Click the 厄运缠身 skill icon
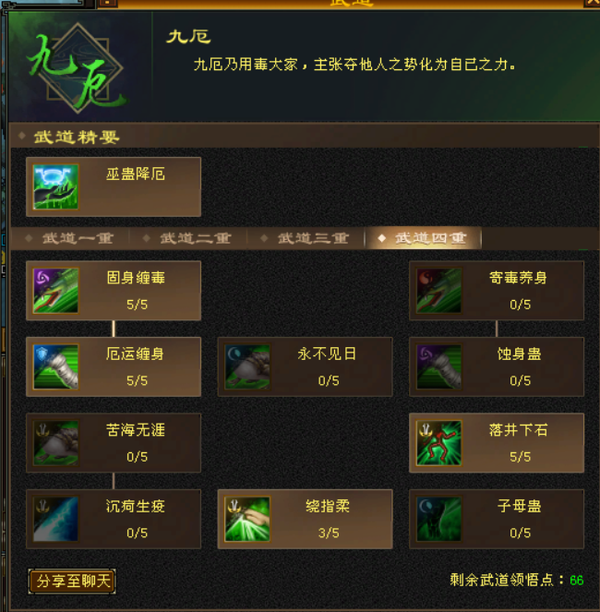 tap(55, 366)
